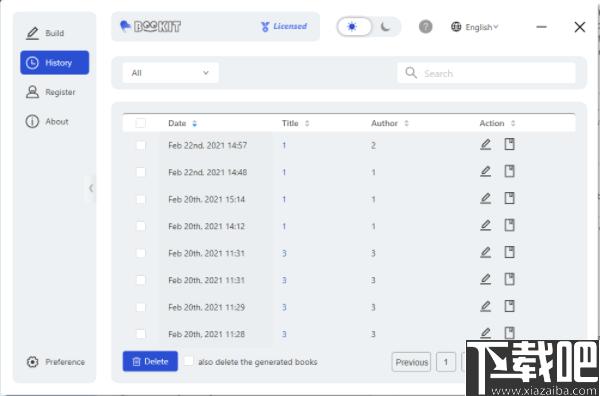The image size is (601, 396).
Task: Open the Register section
Action: point(54,92)
